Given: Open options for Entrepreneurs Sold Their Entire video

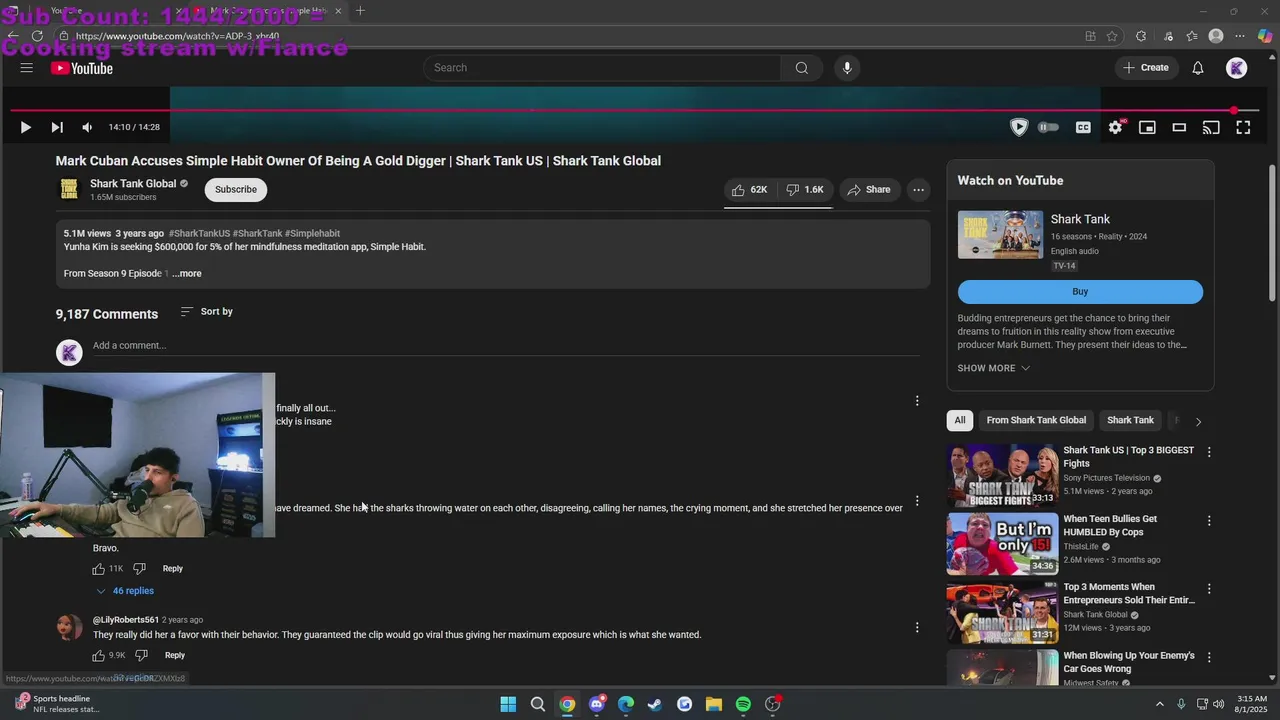Looking at the screenshot, I should (1209, 589).
